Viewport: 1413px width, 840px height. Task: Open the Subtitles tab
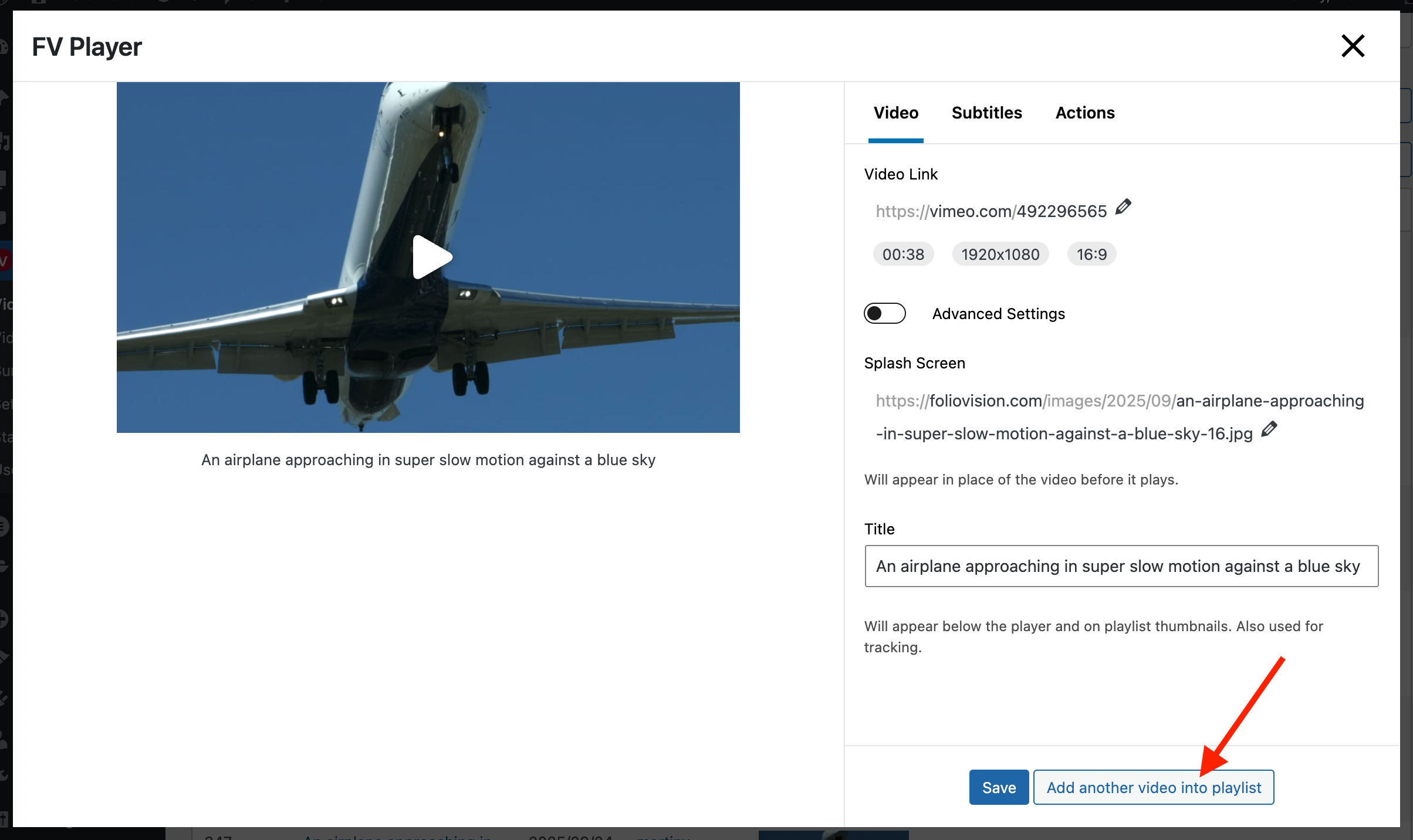[987, 113]
